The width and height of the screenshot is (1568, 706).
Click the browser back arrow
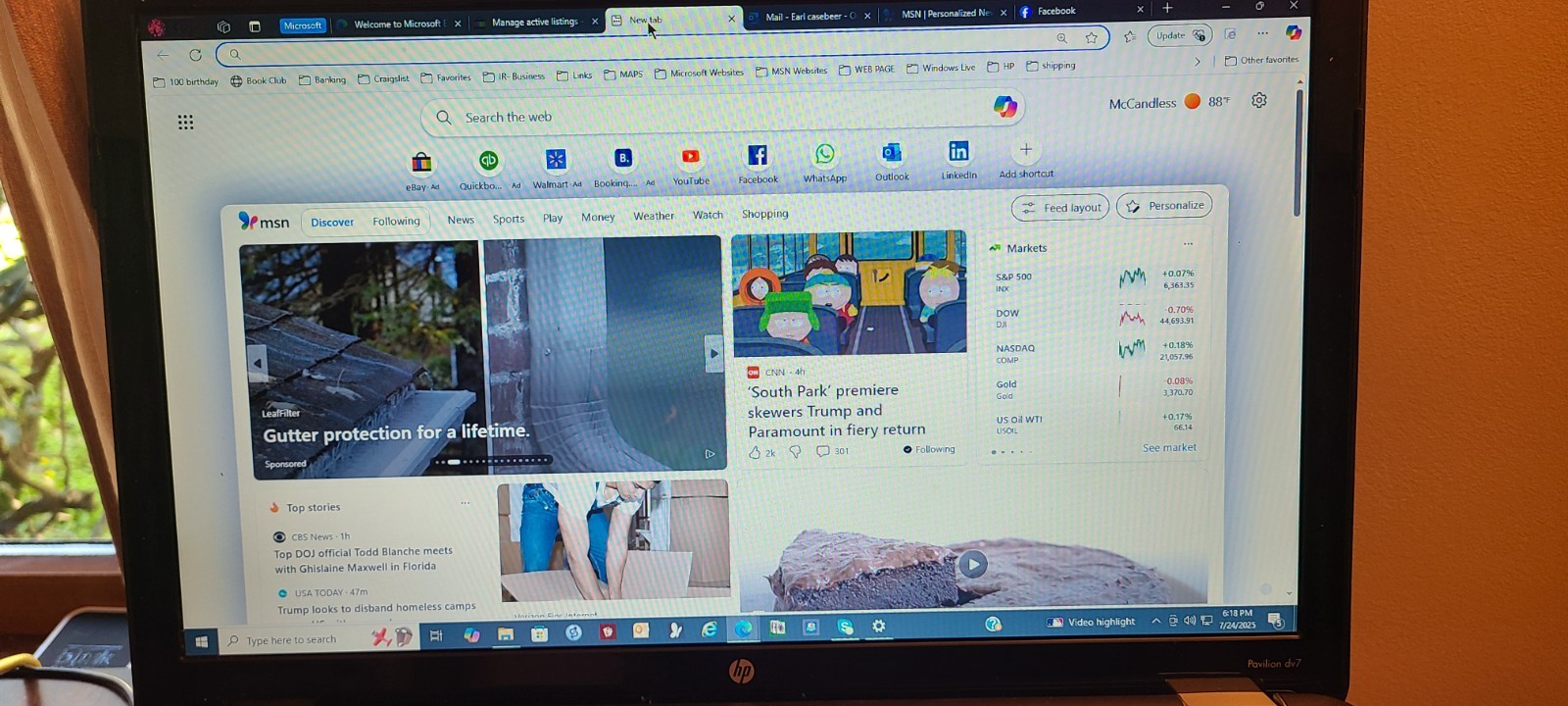[x=164, y=55]
